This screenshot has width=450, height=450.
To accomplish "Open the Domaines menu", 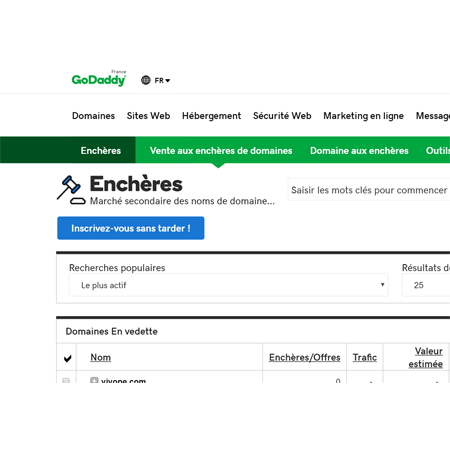I will pyautogui.click(x=93, y=116).
